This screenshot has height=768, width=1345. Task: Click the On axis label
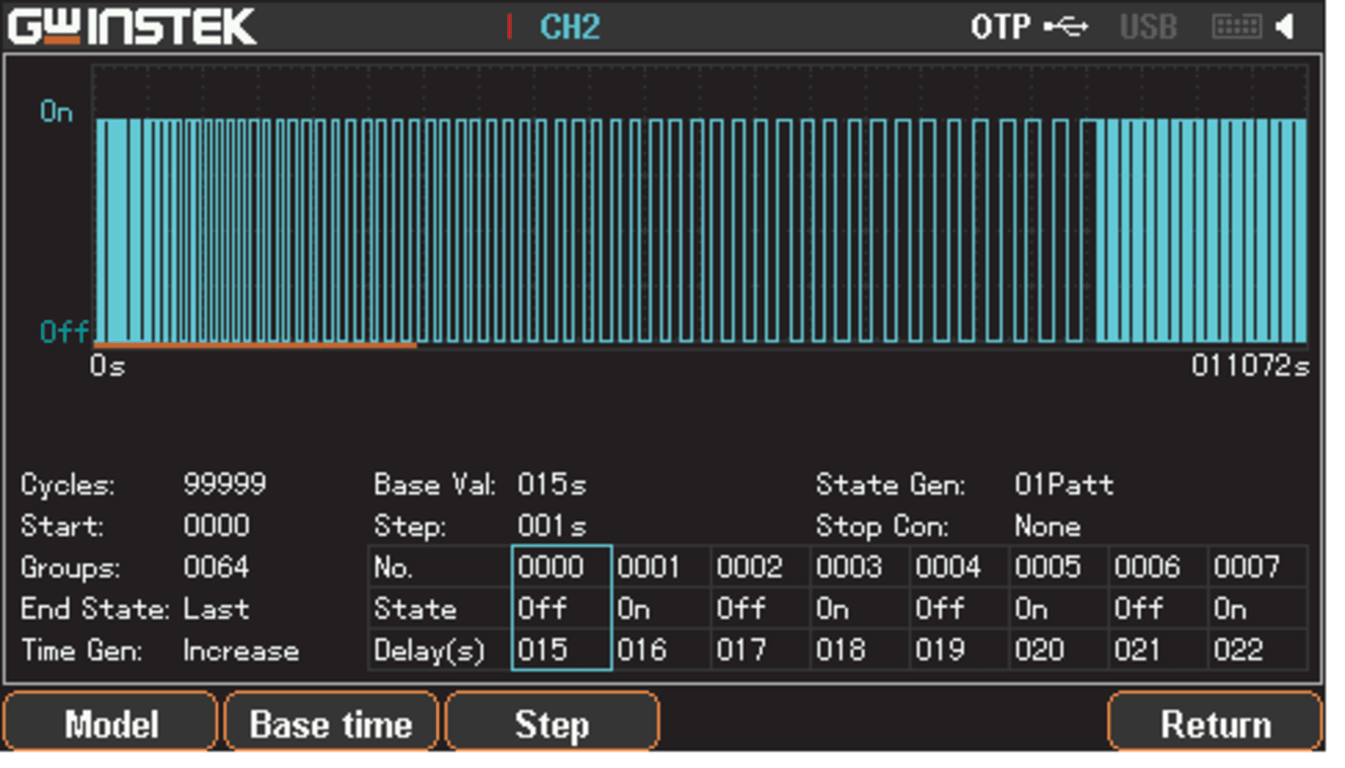point(57,112)
